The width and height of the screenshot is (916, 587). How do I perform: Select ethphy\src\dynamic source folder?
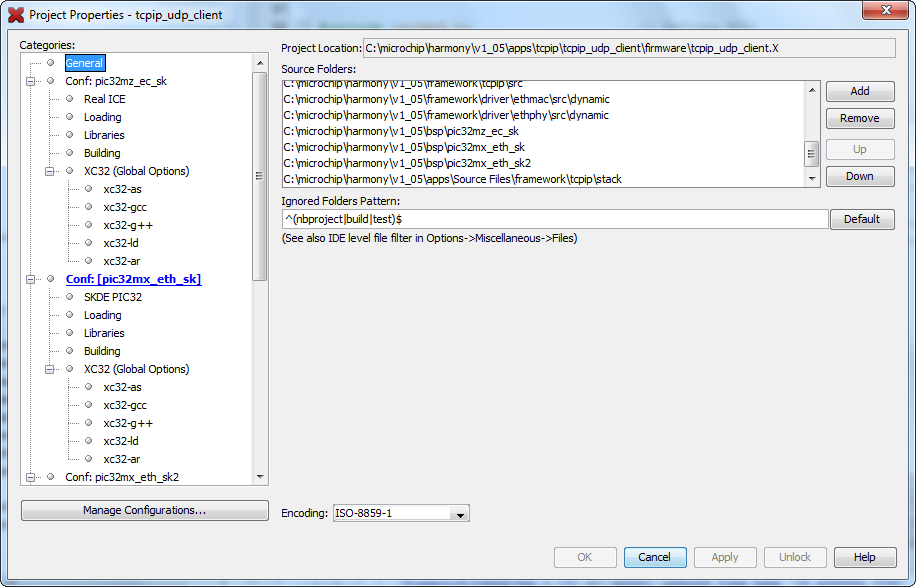click(446, 115)
